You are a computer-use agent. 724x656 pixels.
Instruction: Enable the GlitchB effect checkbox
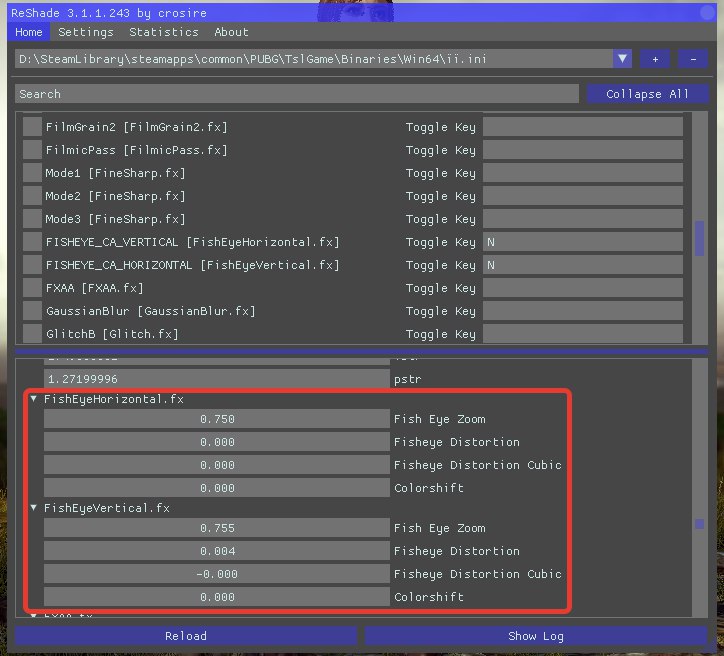(x=32, y=333)
